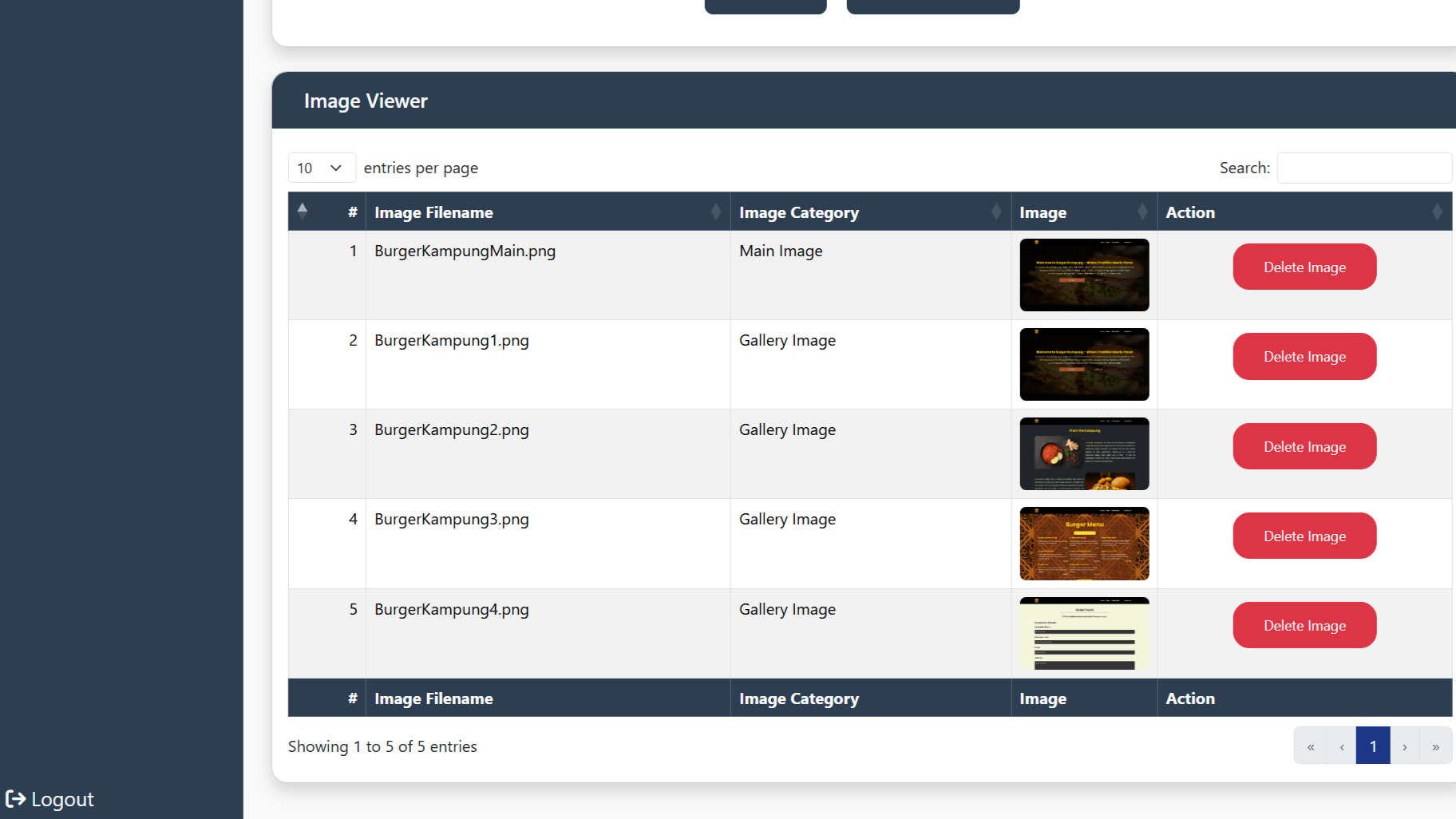
Task: Delete the BurgerKampungMain.png image
Action: click(1304, 267)
